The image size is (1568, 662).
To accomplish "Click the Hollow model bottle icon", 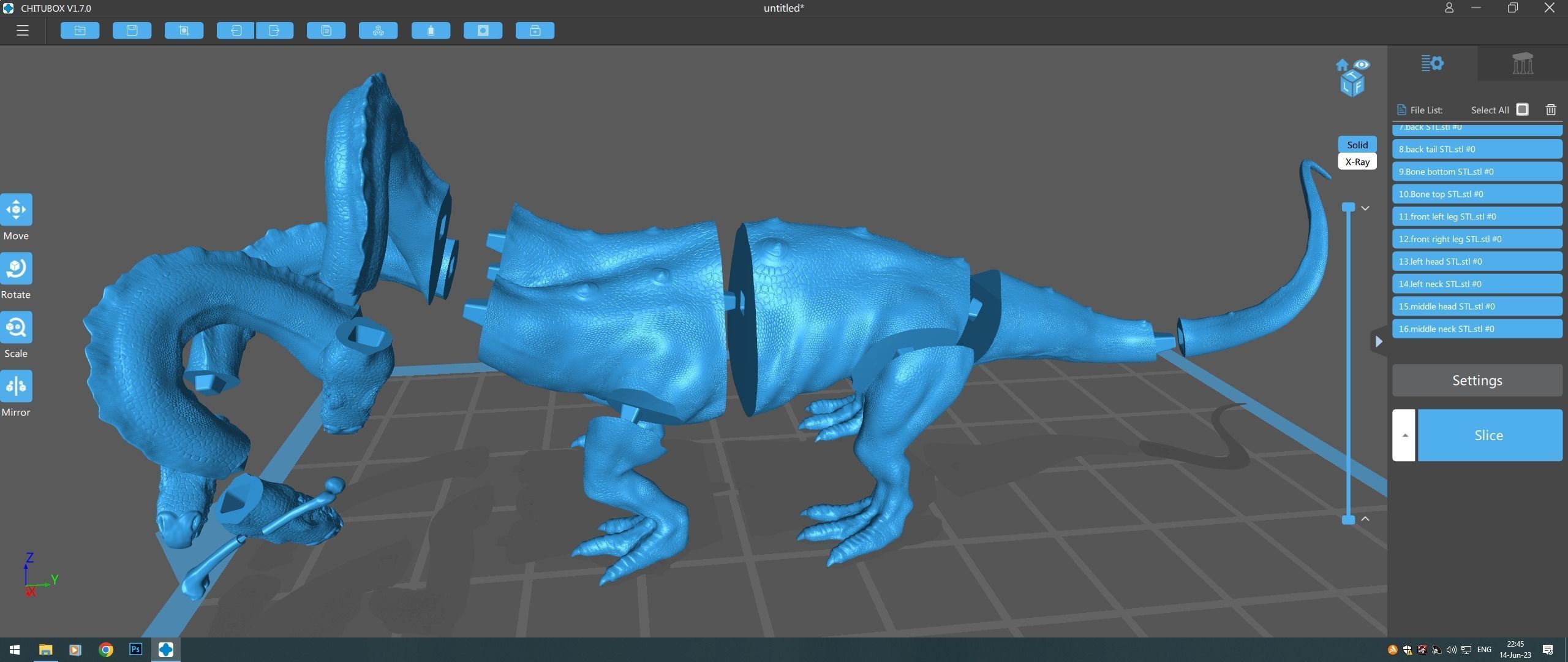I will (x=431, y=31).
